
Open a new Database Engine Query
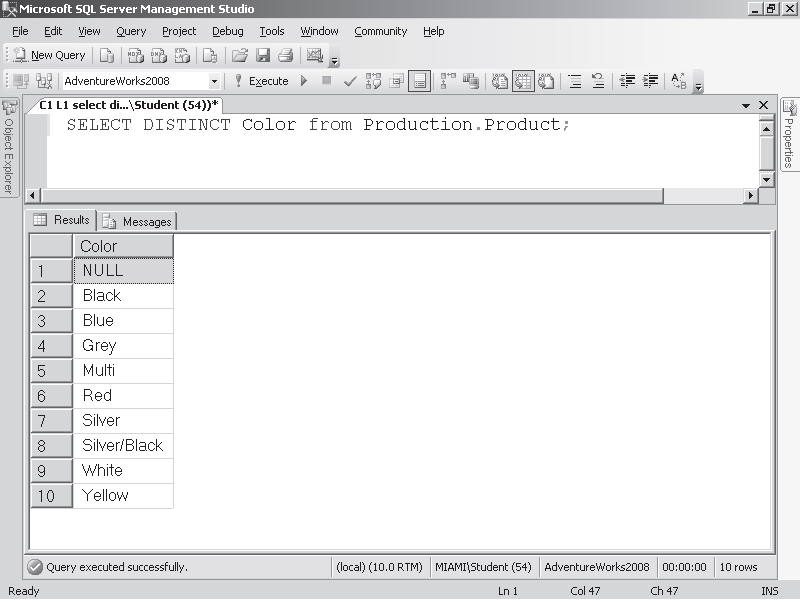(107, 55)
